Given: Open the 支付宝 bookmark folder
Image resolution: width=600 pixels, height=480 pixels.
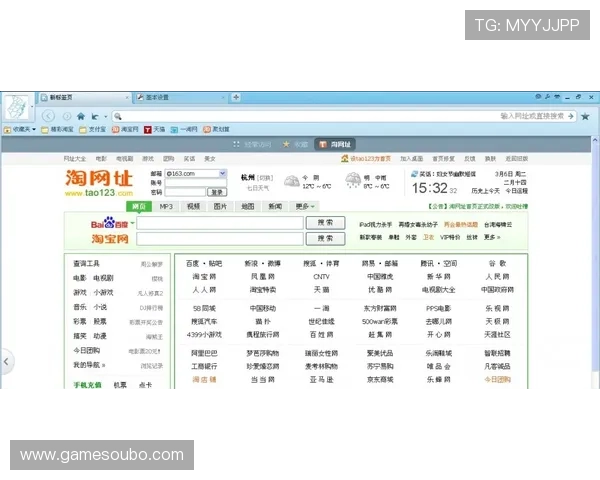Looking at the screenshot, I should coord(92,129).
